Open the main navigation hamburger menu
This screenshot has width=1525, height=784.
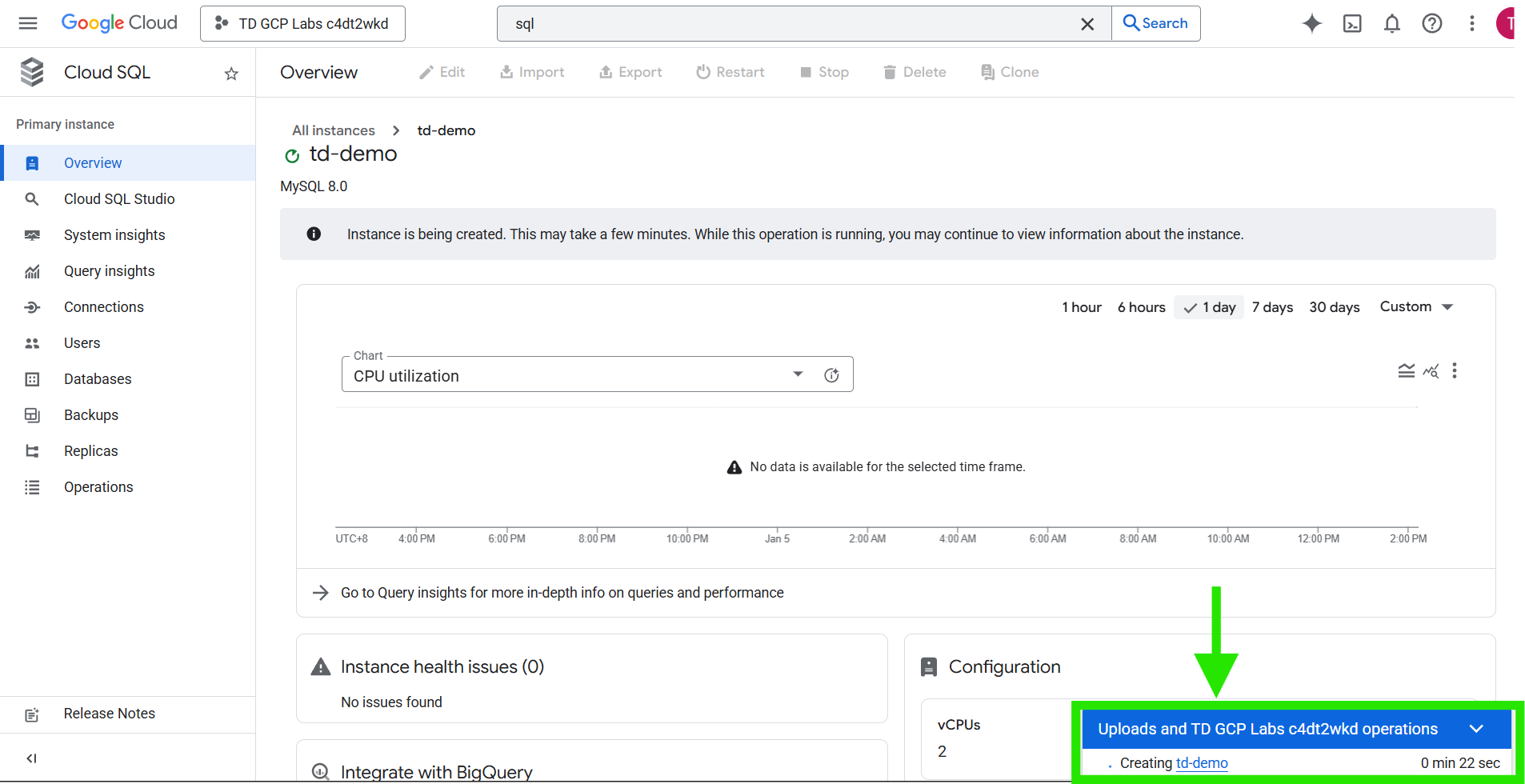tap(28, 23)
